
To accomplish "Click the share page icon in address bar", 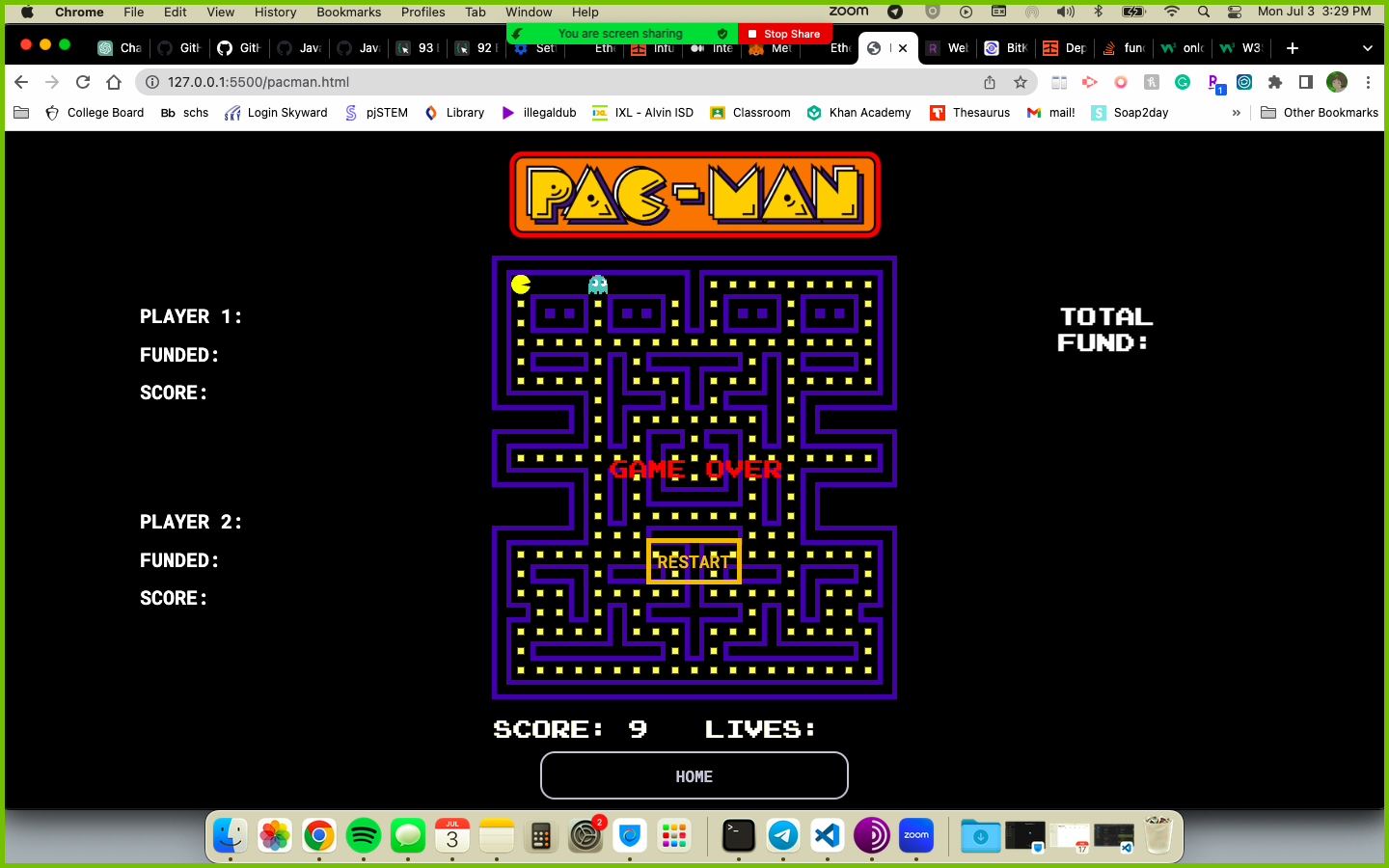I will point(990,82).
